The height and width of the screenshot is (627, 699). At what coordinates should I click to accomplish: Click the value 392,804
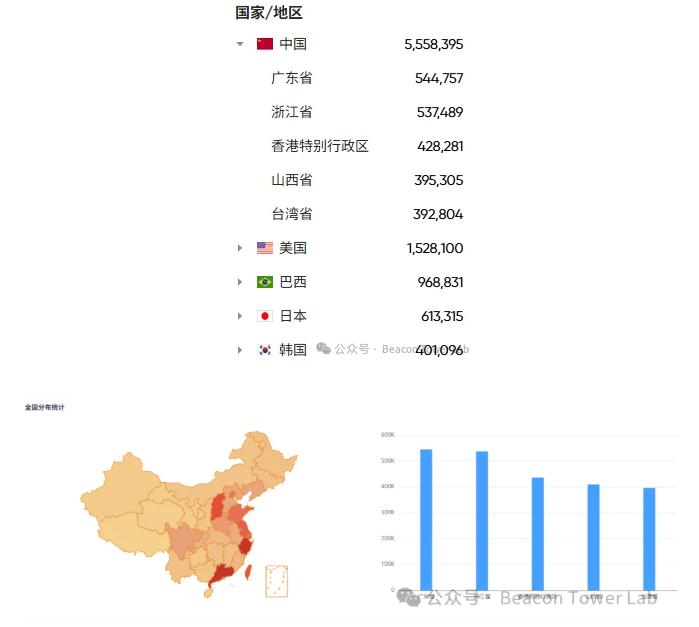[438, 214]
